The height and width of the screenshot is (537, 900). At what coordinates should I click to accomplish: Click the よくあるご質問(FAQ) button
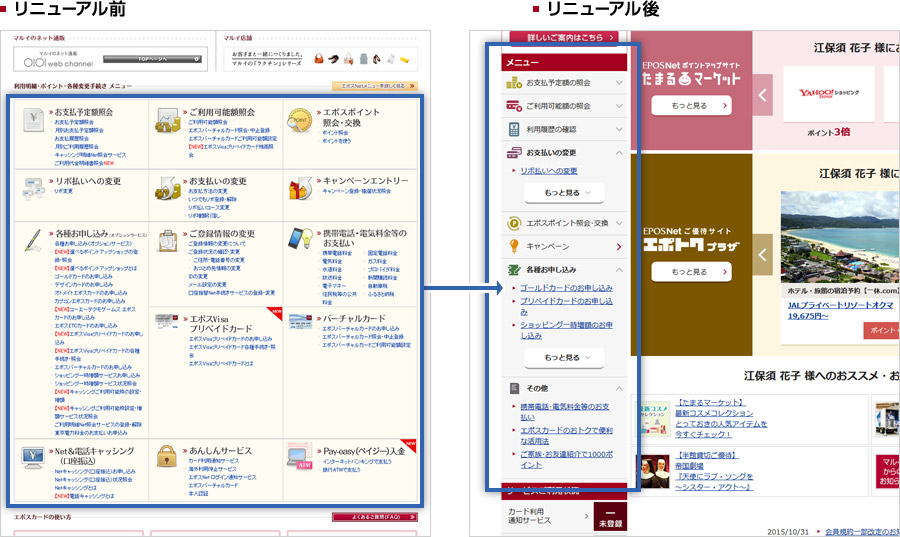[375, 517]
